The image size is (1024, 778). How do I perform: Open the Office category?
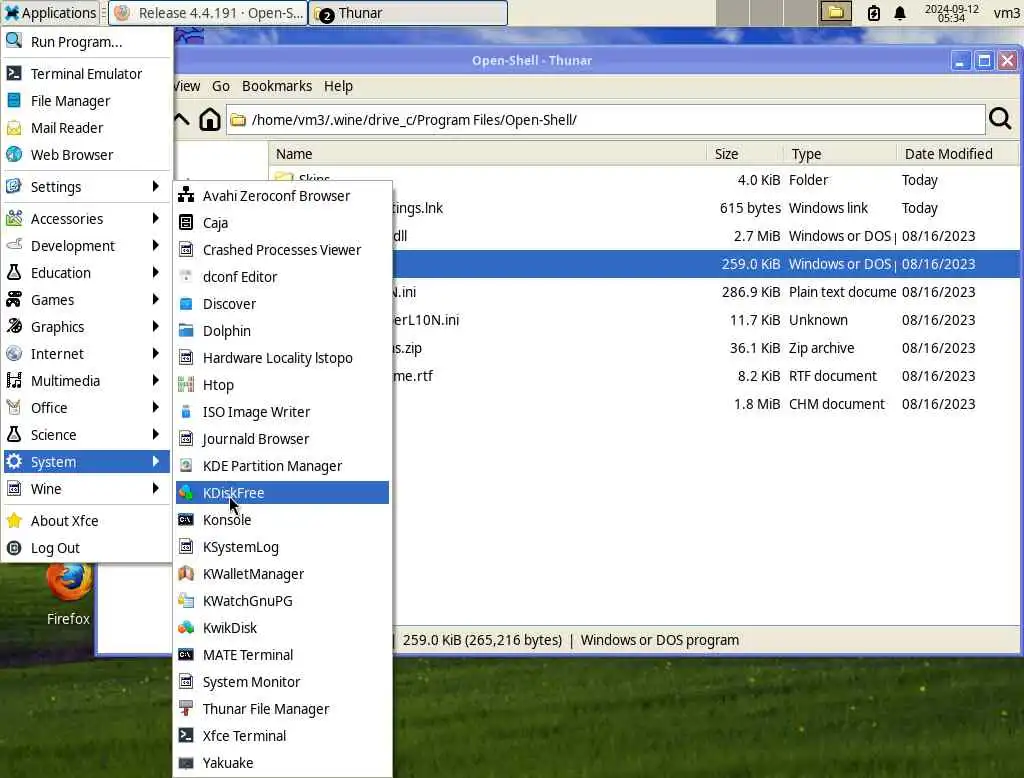[86, 408]
